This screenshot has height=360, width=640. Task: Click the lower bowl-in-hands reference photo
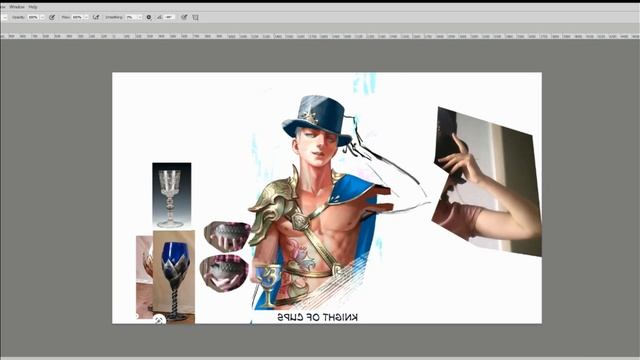point(224,273)
